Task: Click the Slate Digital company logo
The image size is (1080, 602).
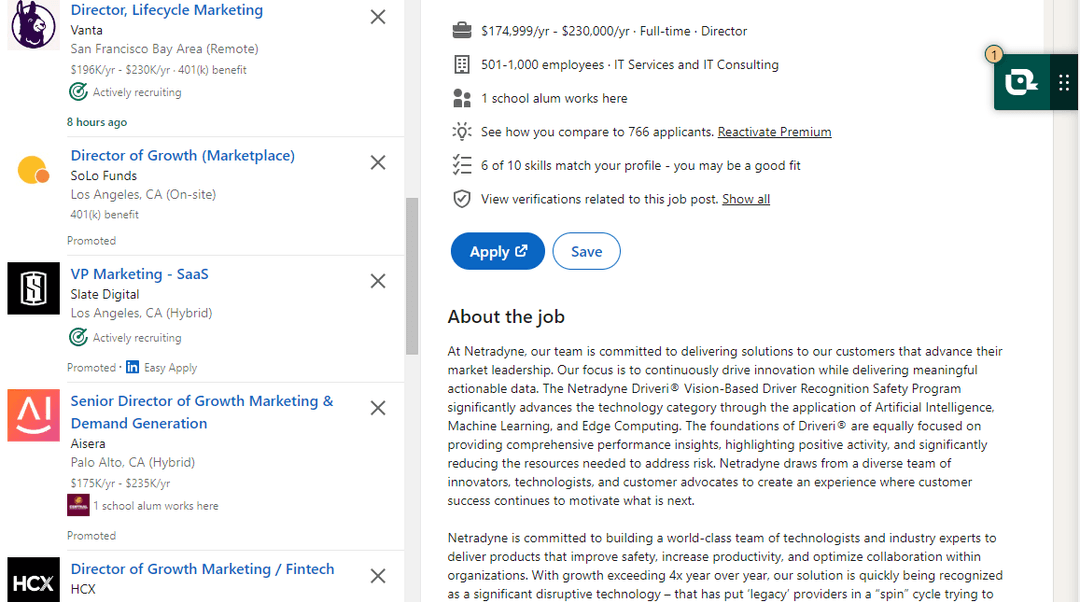Action: point(33,288)
